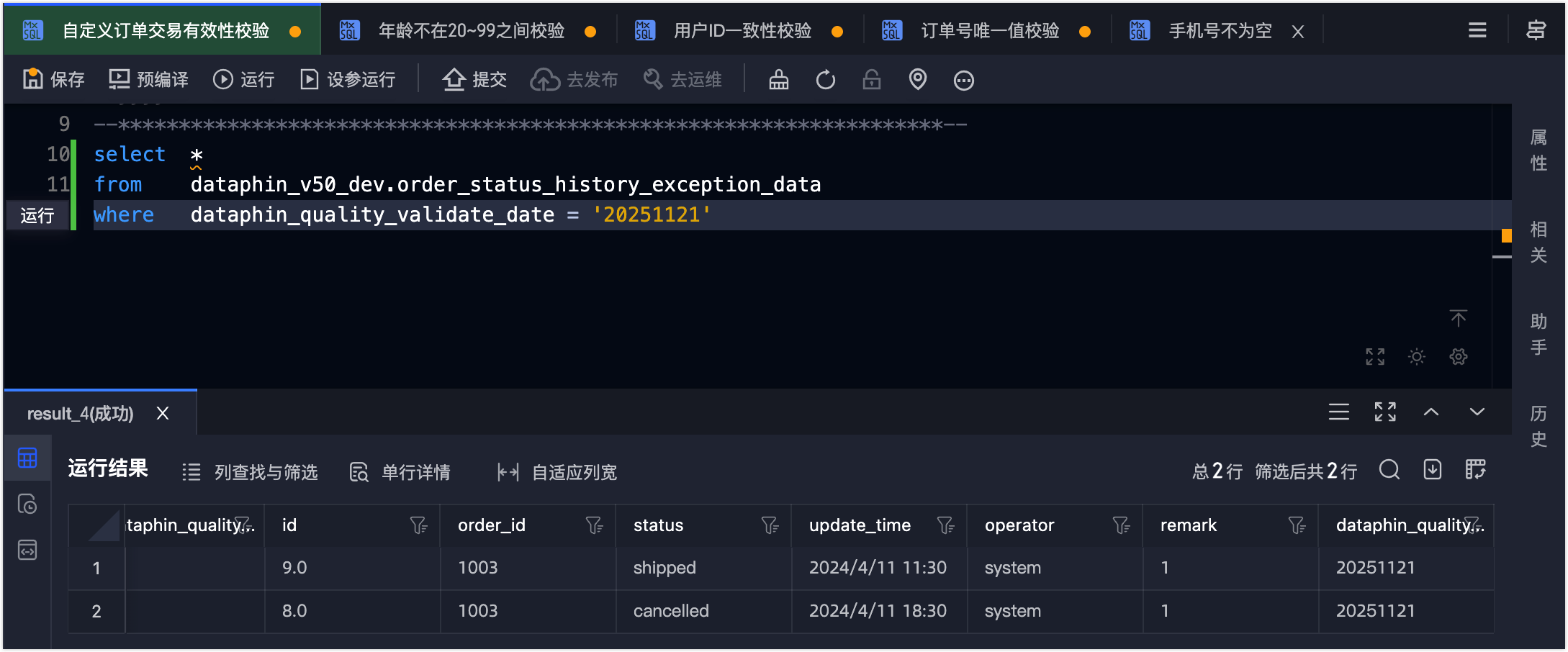This screenshot has height=652, width=1568.
Task: Open filter for order_id column
Action: [x=594, y=525]
